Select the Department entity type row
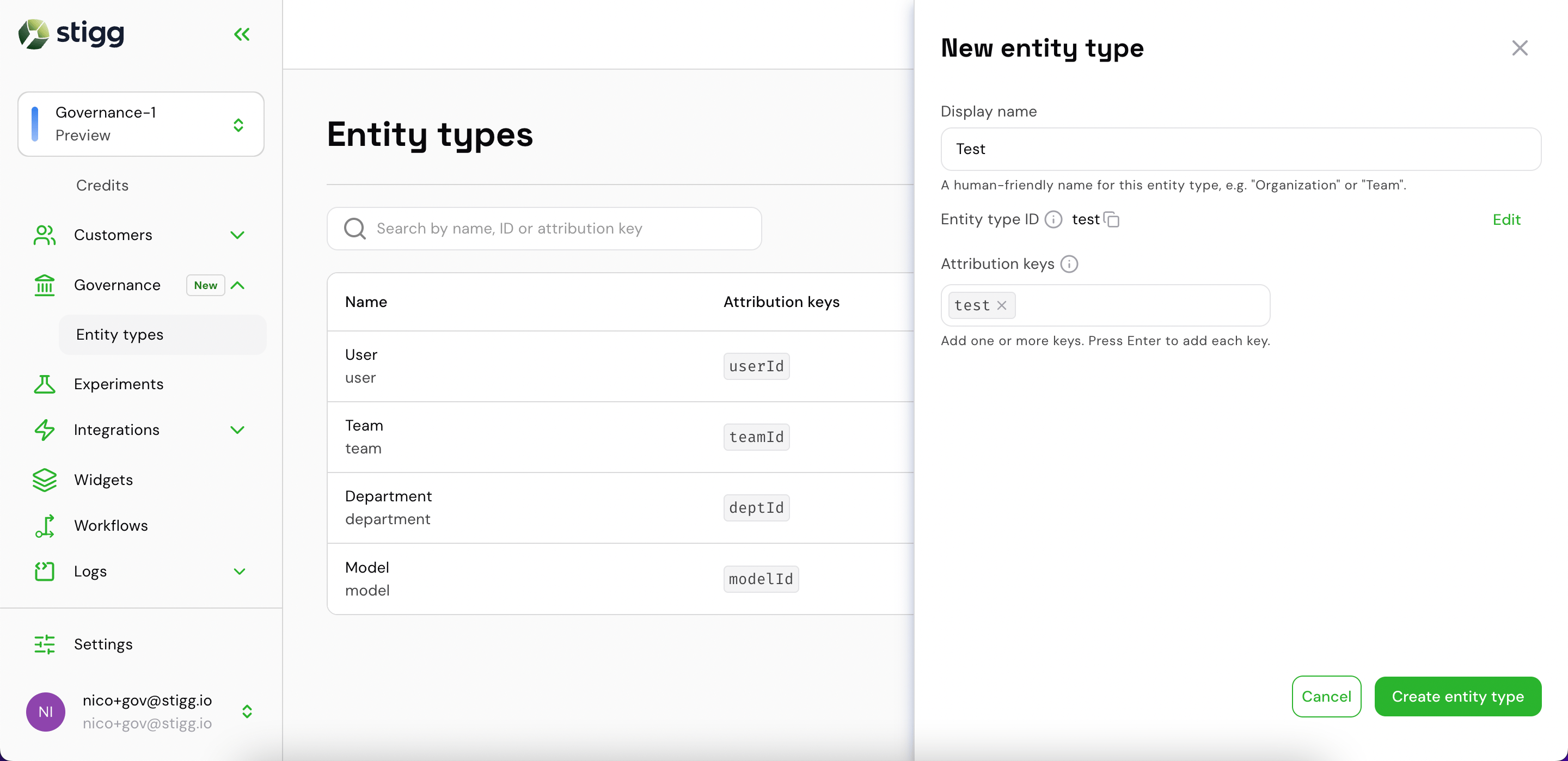The image size is (1568, 761). (x=620, y=508)
